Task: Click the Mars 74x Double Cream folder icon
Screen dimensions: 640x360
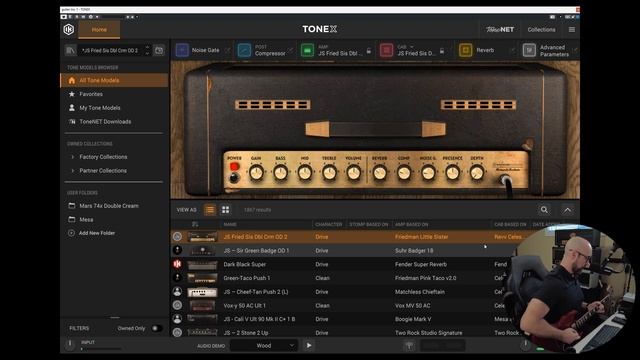Action: pyautogui.click(x=72, y=206)
